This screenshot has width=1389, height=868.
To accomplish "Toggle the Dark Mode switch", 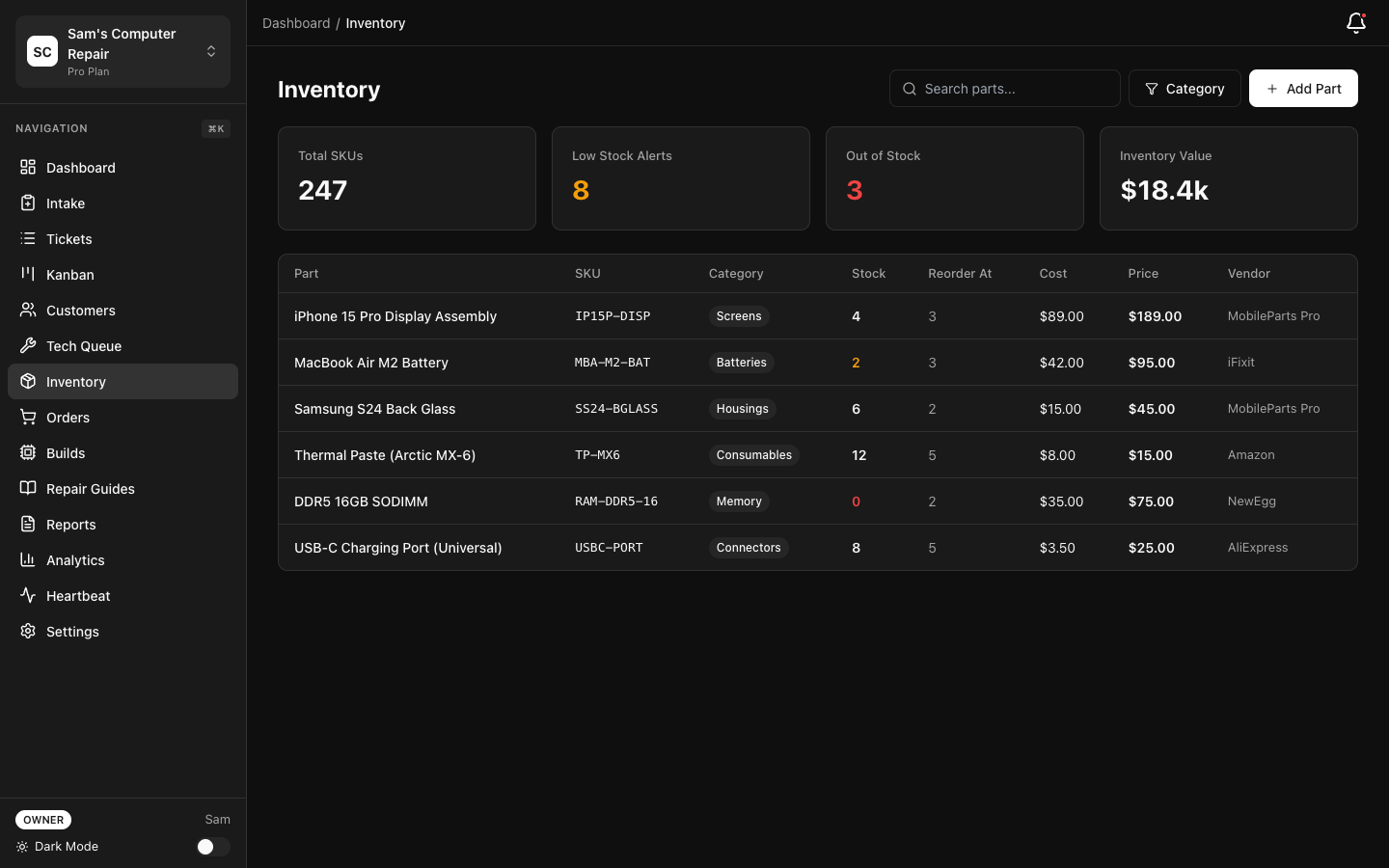I will [212, 846].
